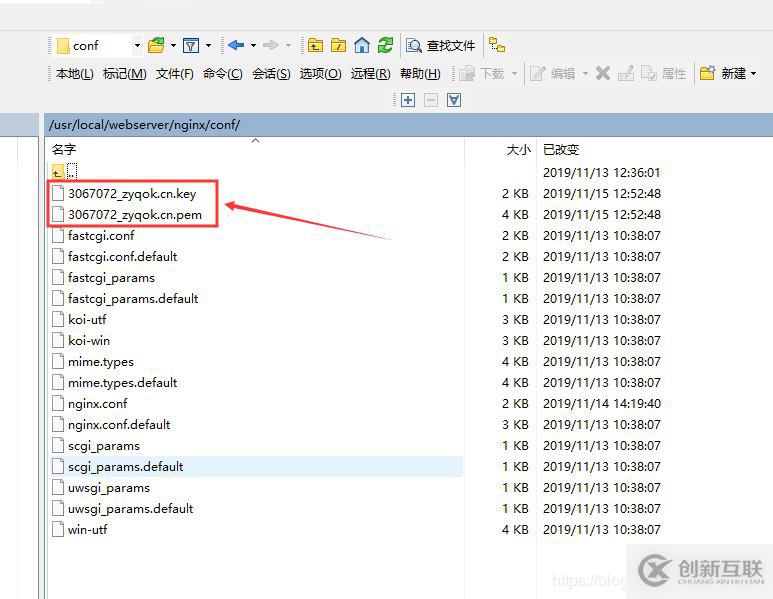Click the file icon next to win-utf
This screenshot has height=599, width=773.
tap(58, 529)
